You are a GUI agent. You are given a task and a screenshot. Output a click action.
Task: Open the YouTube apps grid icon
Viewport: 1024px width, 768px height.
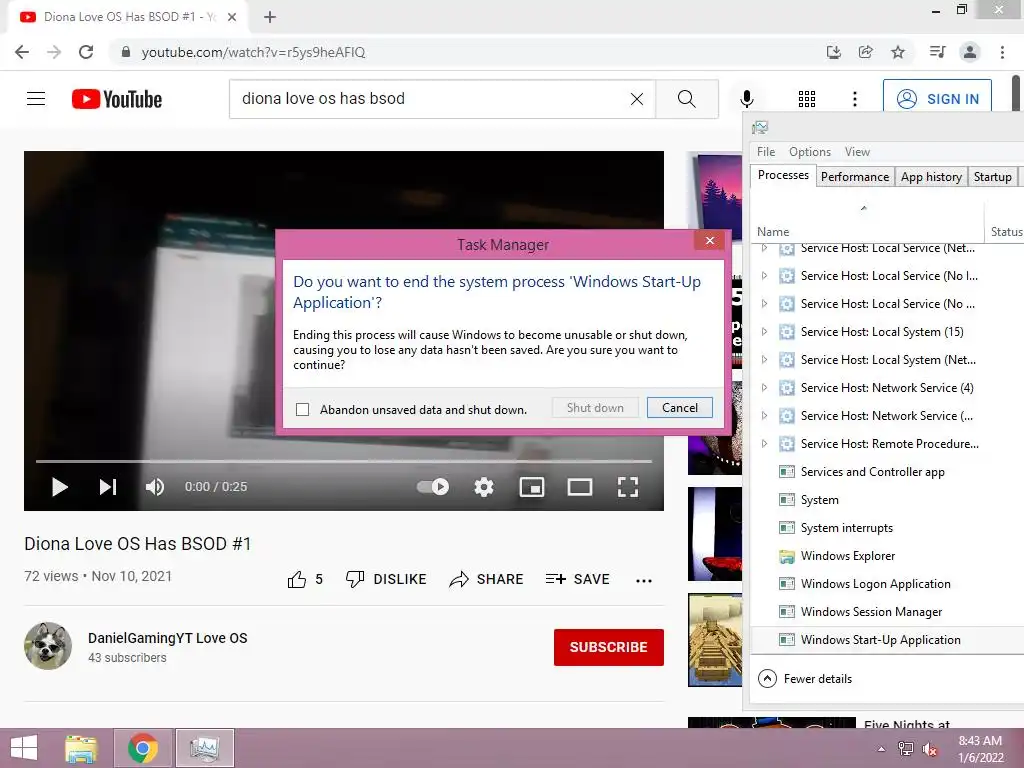click(x=807, y=99)
